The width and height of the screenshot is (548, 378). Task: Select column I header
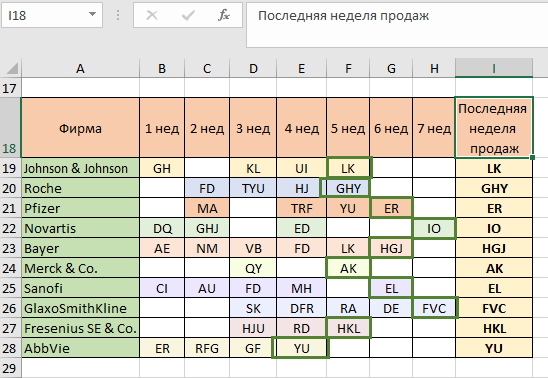pyautogui.click(x=494, y=68)
